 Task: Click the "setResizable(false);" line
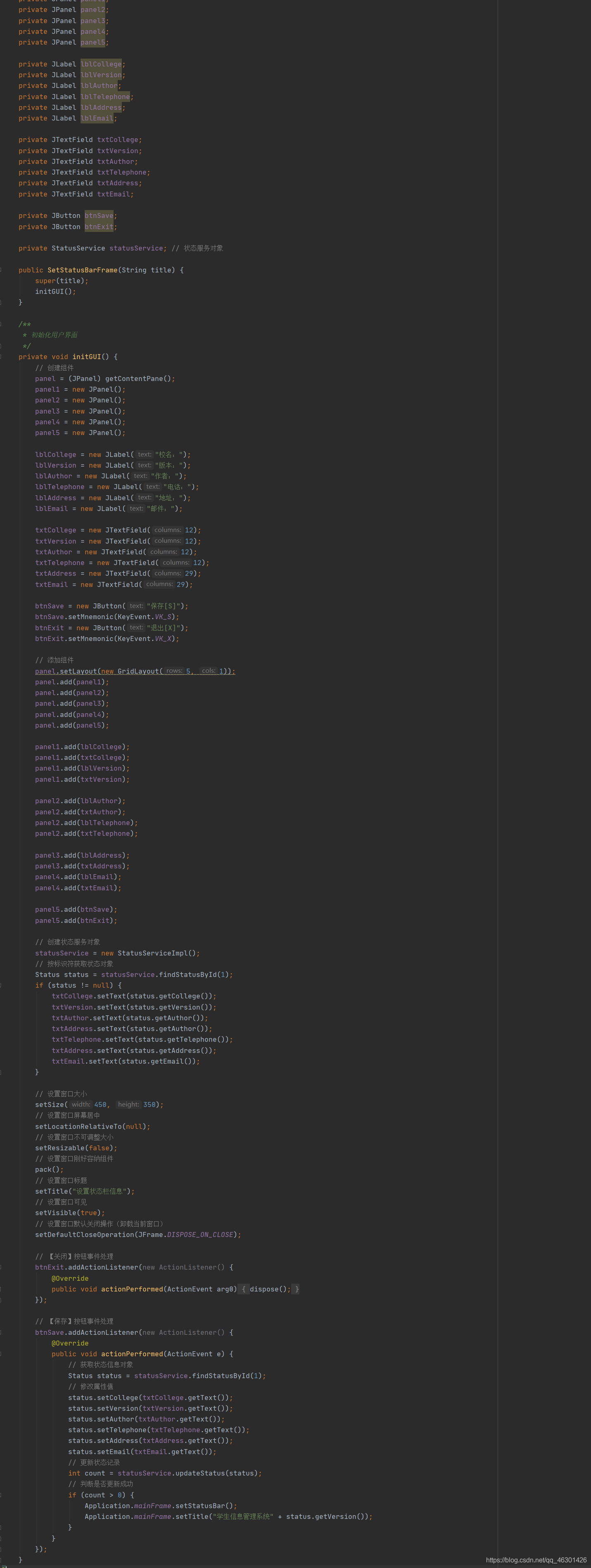point(76,1148)
